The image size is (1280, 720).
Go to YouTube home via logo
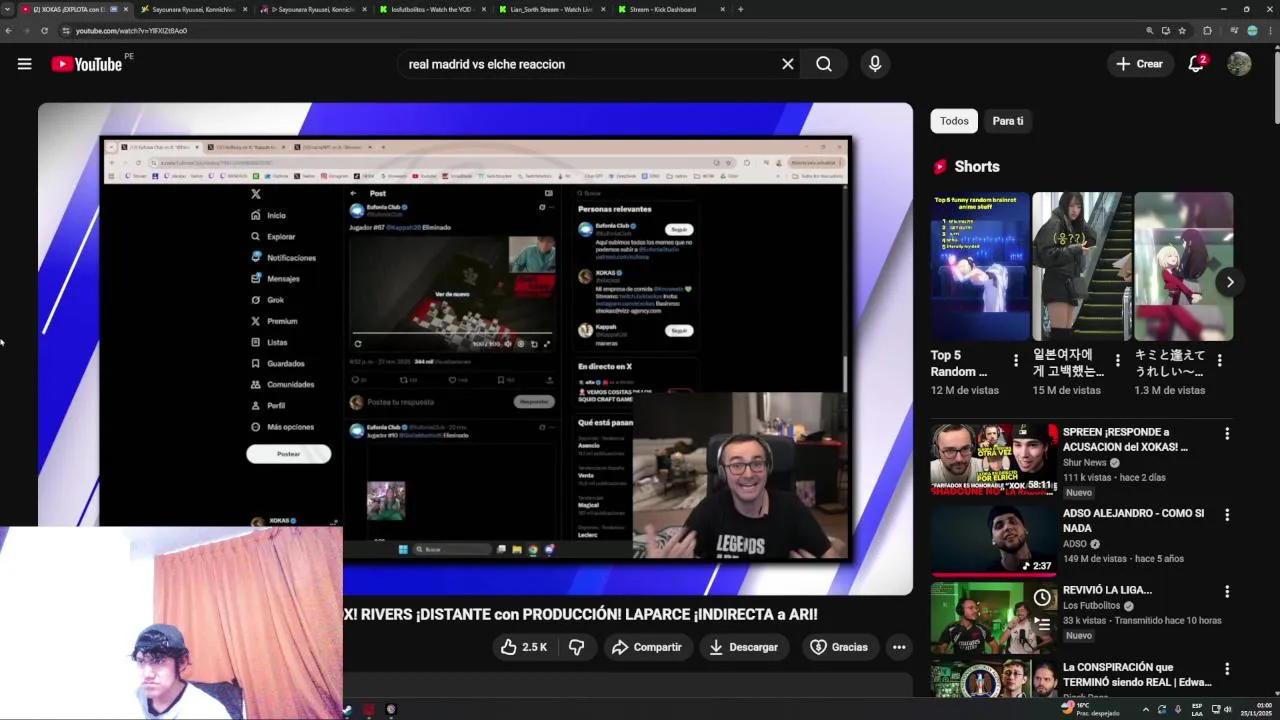[x=86, y=64]
